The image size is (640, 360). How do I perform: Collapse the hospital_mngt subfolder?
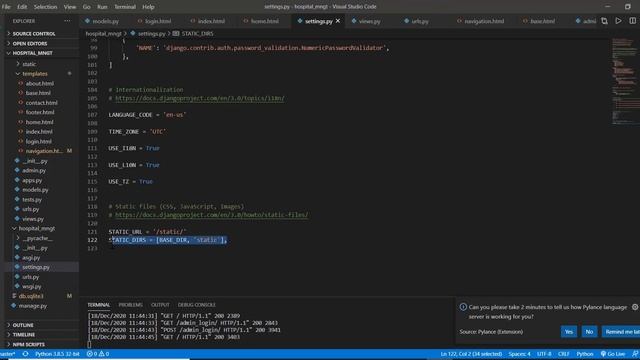37,229
